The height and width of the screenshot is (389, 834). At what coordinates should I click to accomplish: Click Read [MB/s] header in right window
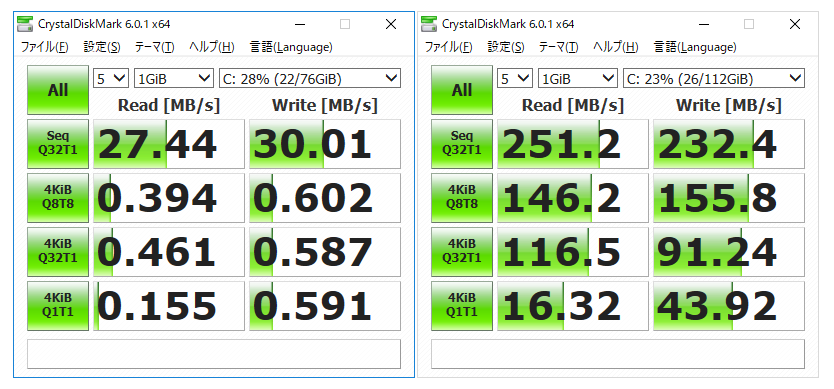(573, 105)
